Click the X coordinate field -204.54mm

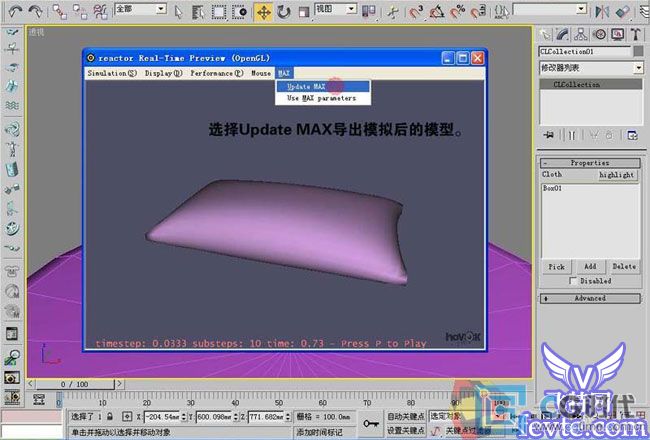click(163, 416)
